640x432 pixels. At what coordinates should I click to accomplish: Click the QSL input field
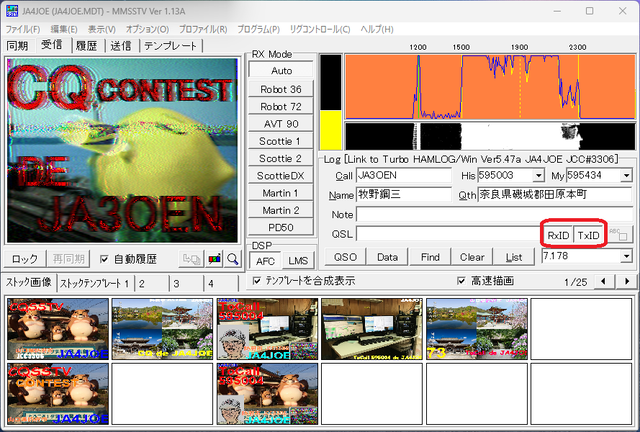(448, 234)
